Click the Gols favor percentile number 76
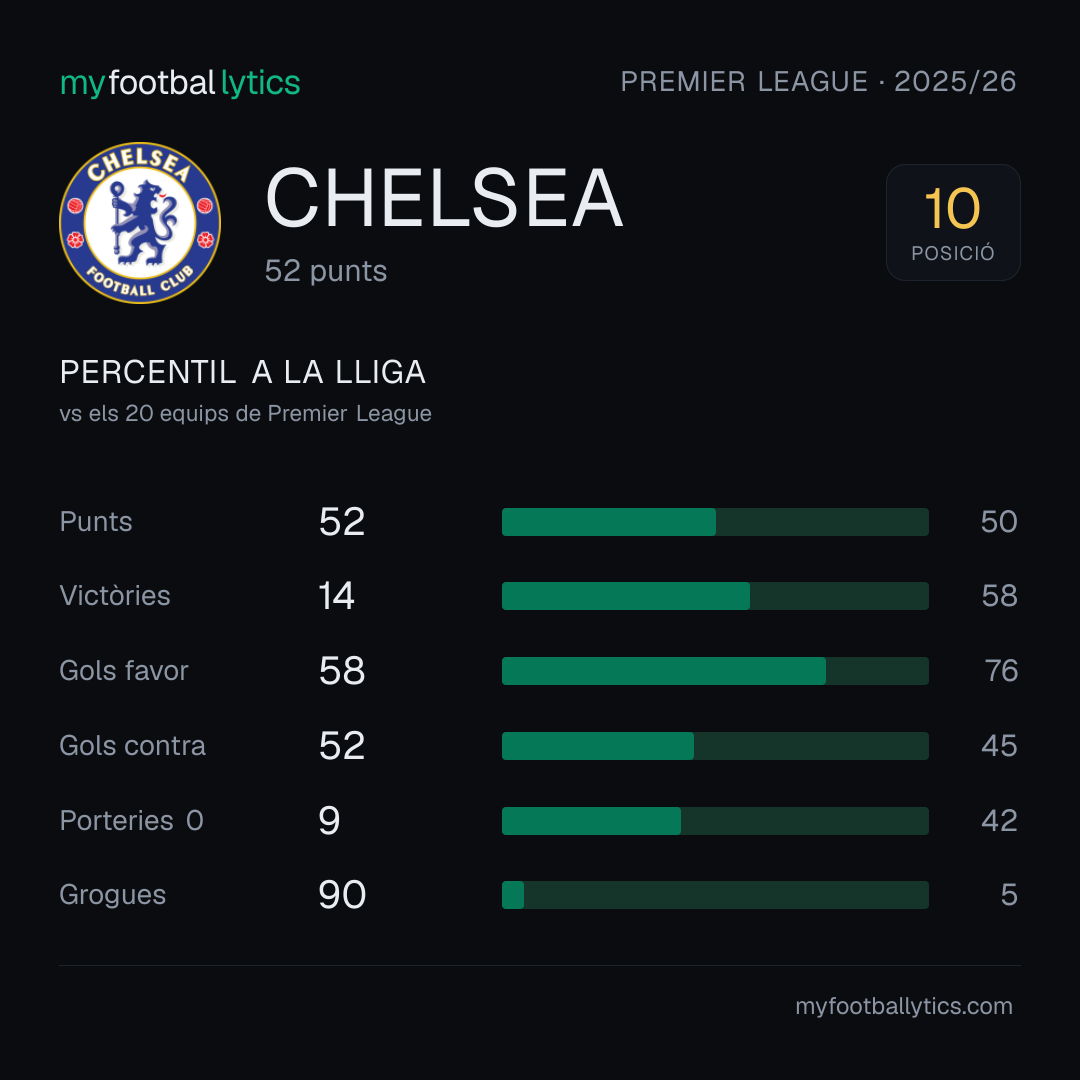Viewport: 1080px width, 1080px height. tap(1001, 671)
